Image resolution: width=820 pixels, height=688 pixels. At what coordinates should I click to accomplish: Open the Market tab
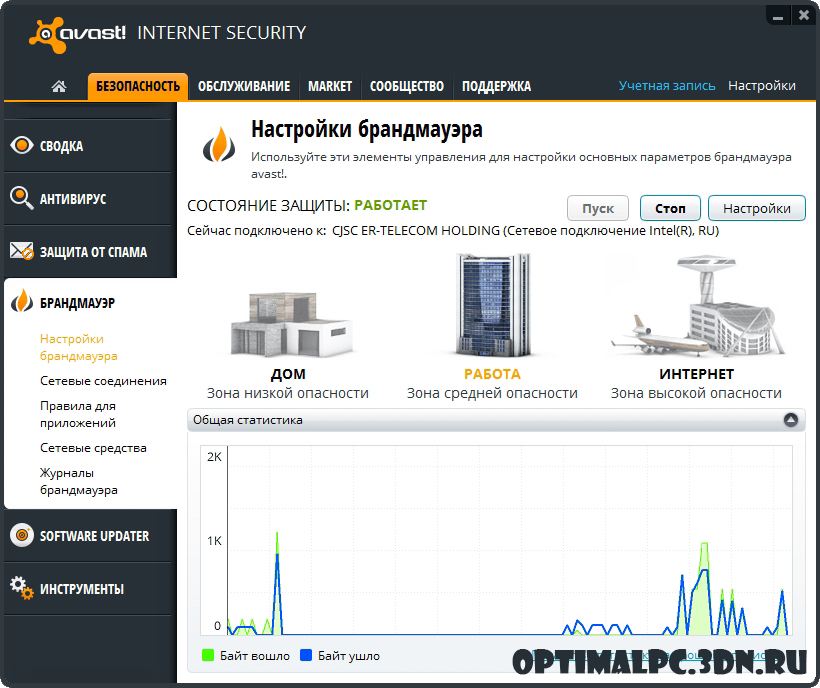tap(330, 86)
